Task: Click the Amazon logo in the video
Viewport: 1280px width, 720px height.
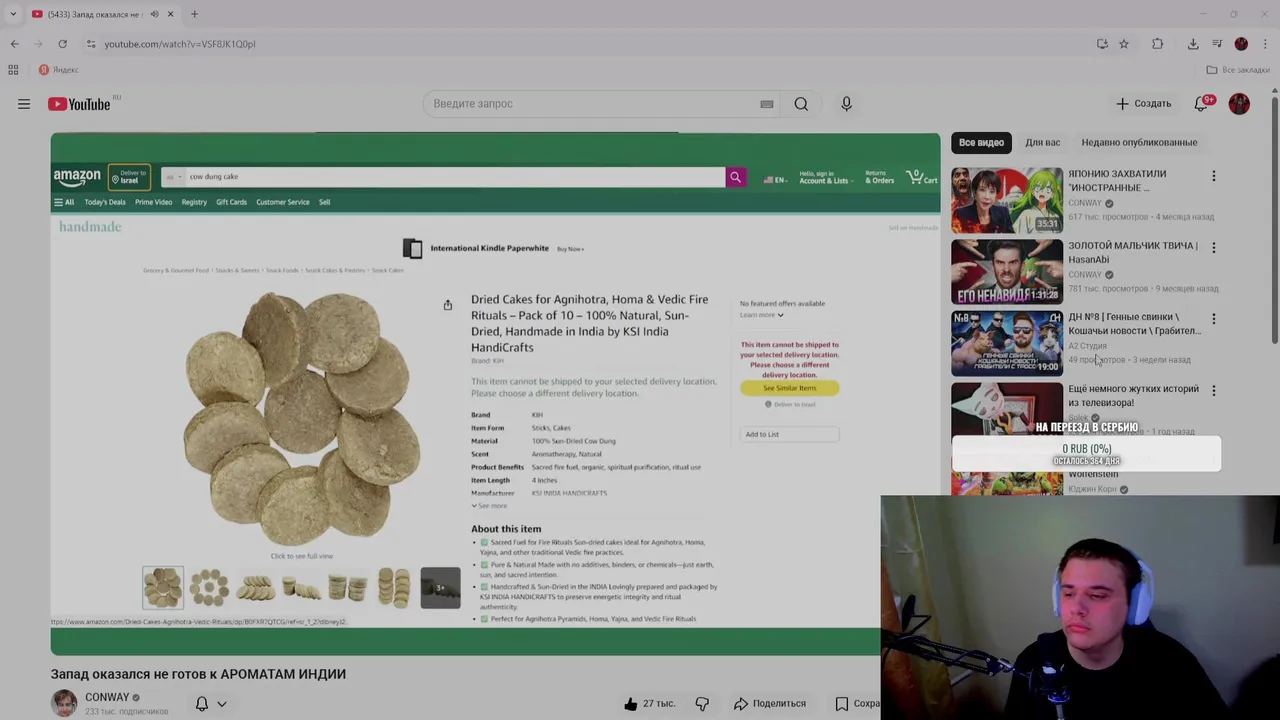Action: coord(77,177)
